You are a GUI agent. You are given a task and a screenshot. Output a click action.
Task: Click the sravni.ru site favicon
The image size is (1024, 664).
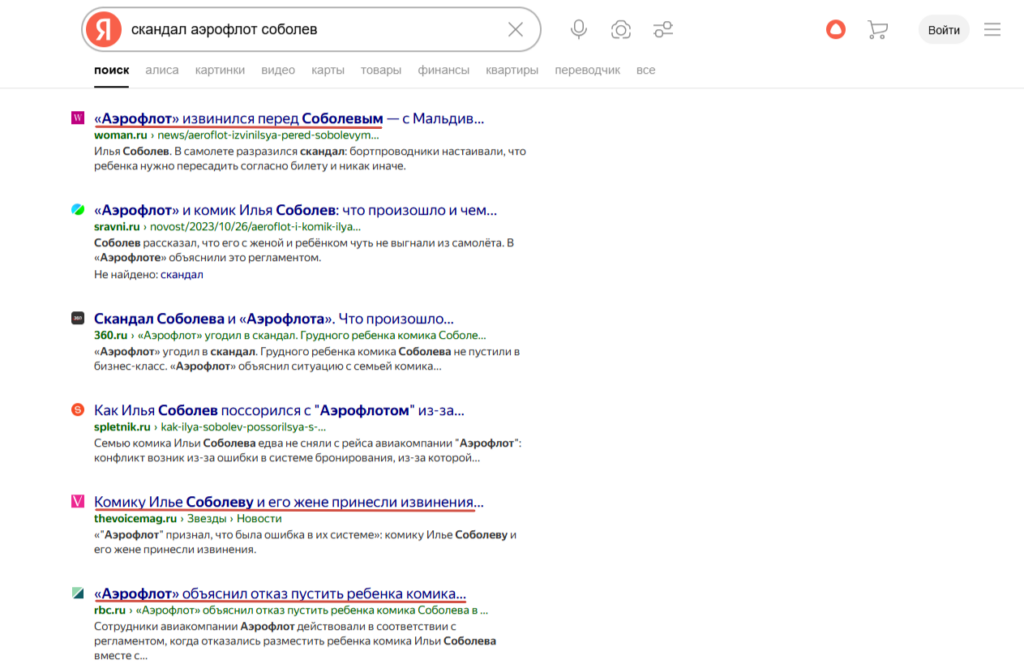pos(78,209)
